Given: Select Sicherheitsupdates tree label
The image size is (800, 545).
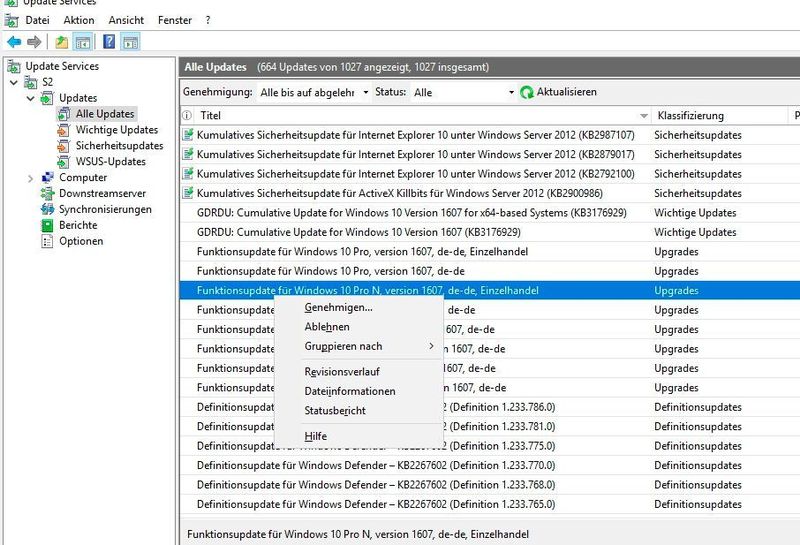Looking at the screenshot, I should click(119, 145).
